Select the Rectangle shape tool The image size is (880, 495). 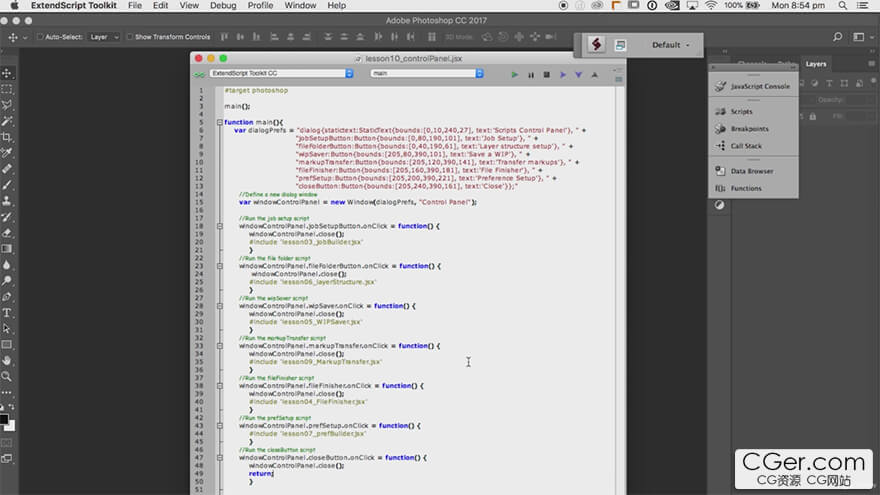coord(7,345)
